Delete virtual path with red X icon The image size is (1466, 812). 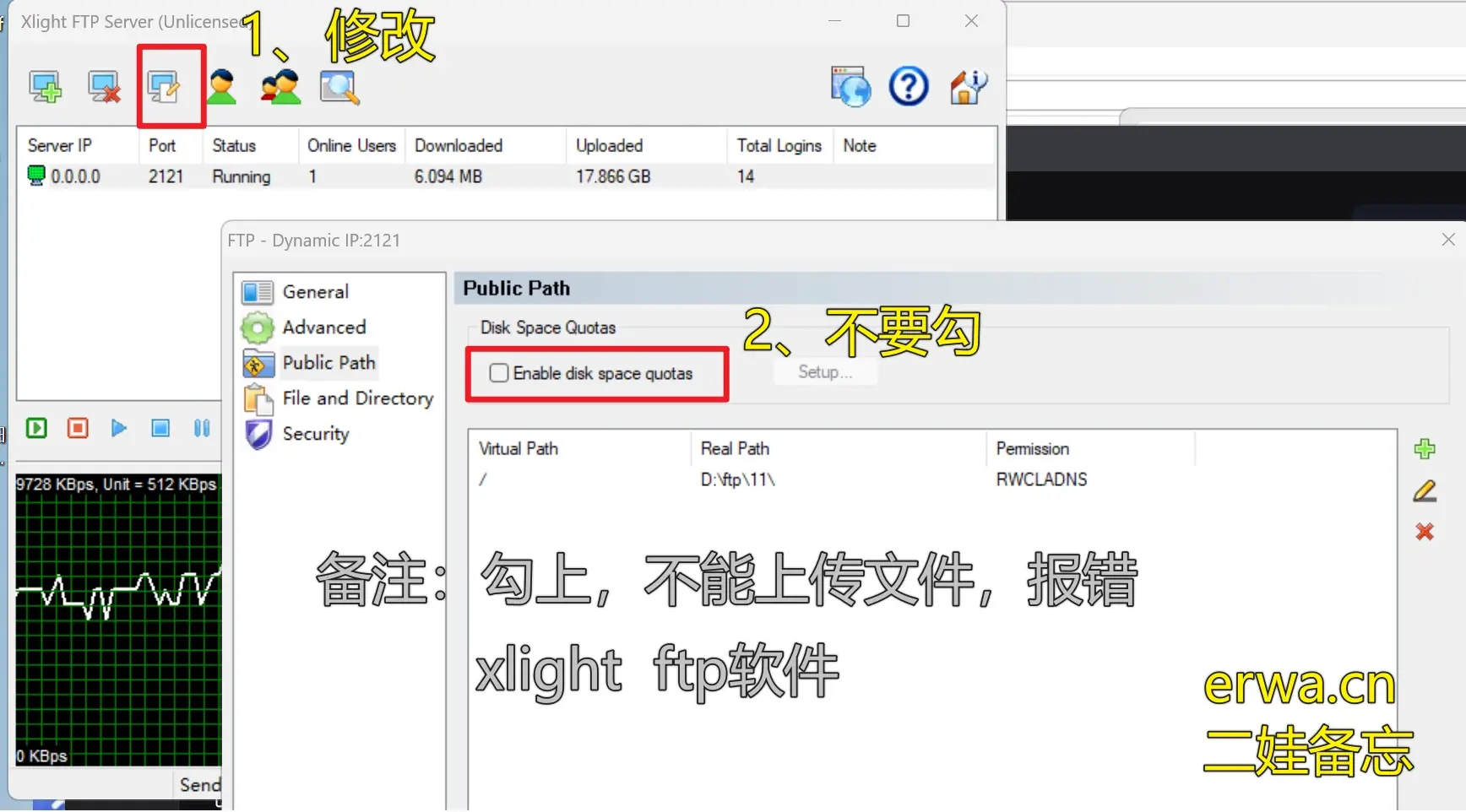(x=1425, y=532)
